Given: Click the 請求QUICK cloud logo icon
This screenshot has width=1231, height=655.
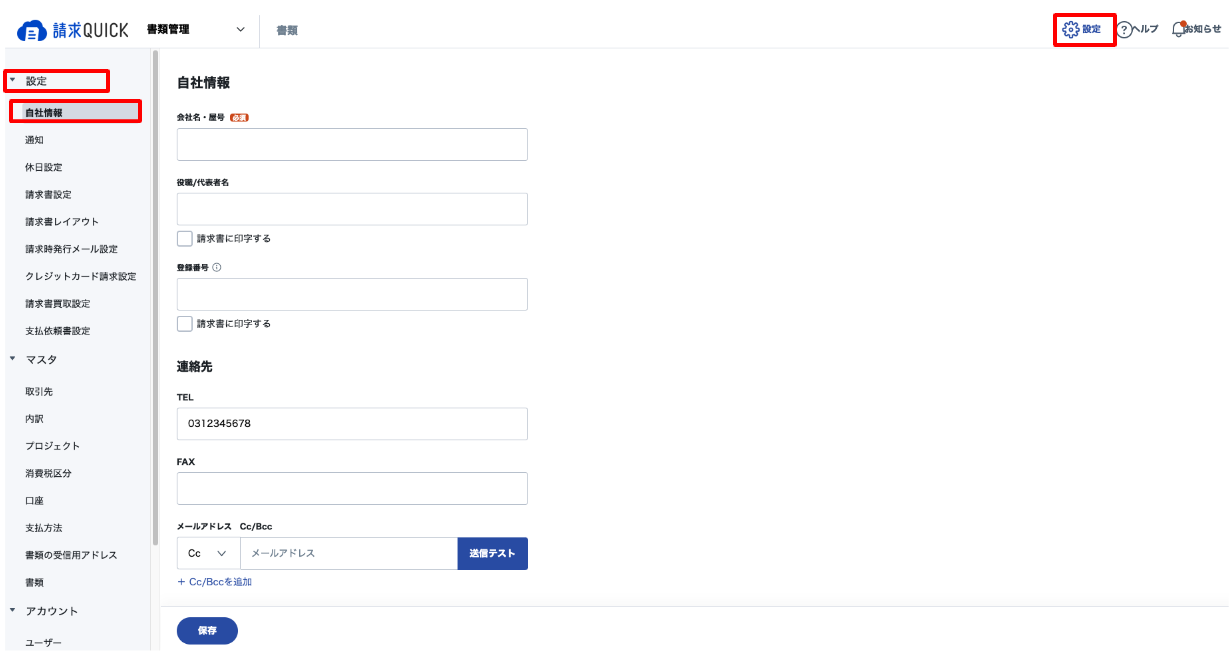Looking at the screenshot, I should pyautogui.click(x=32, y=30).
